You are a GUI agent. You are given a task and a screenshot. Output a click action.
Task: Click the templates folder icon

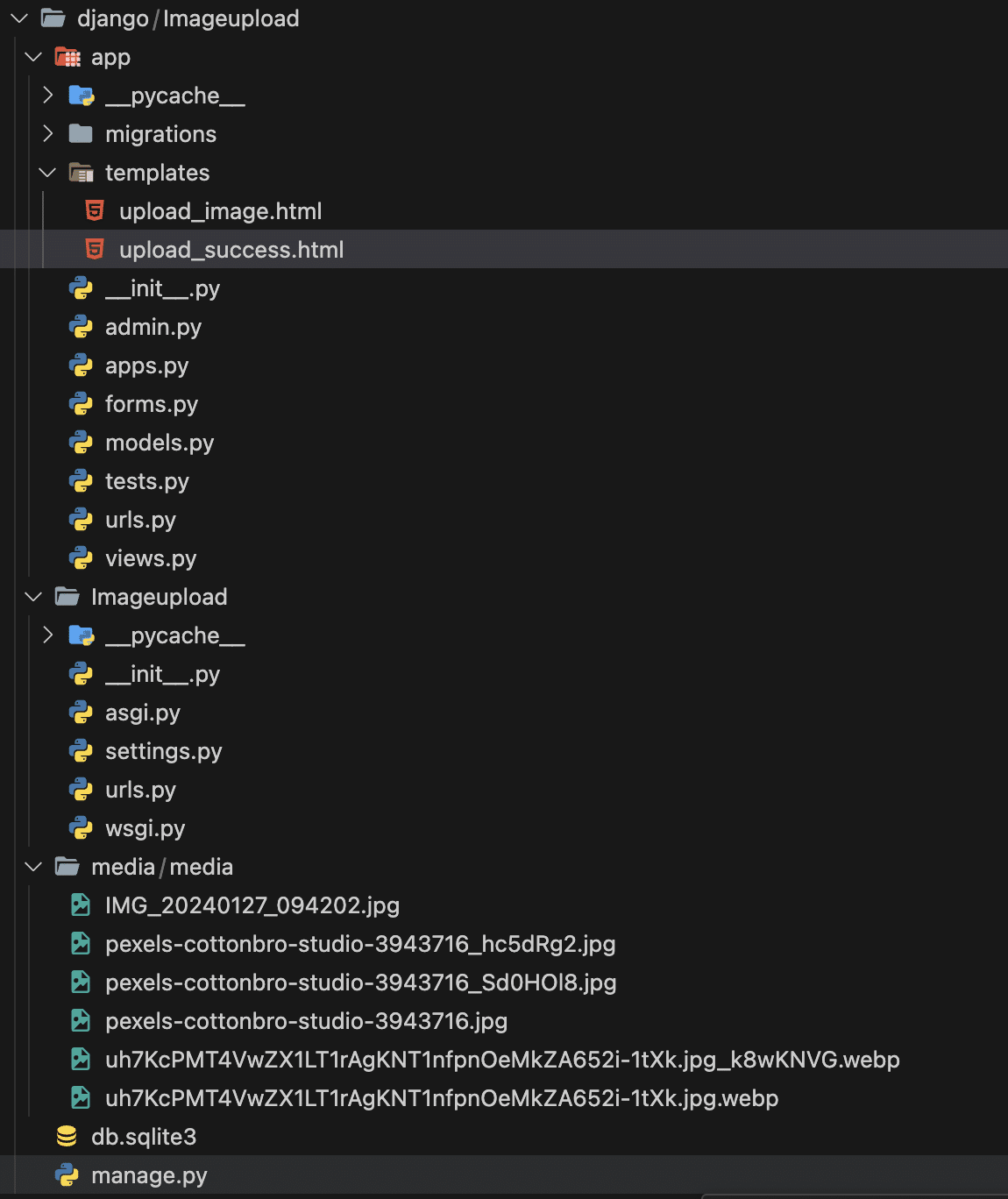click(x=81, y=172)
